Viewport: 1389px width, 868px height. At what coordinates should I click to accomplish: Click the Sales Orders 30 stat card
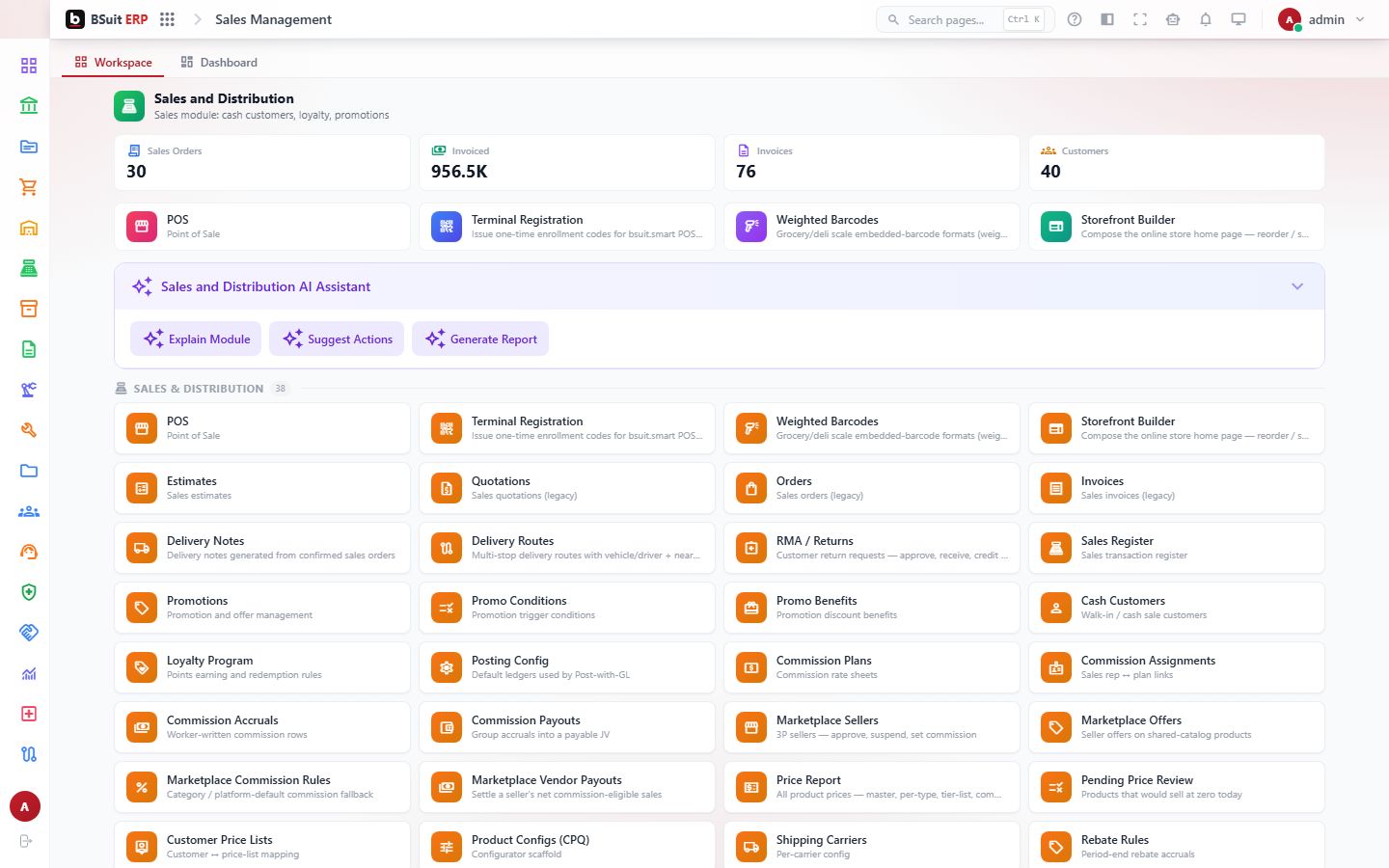(x=262, y=162)
